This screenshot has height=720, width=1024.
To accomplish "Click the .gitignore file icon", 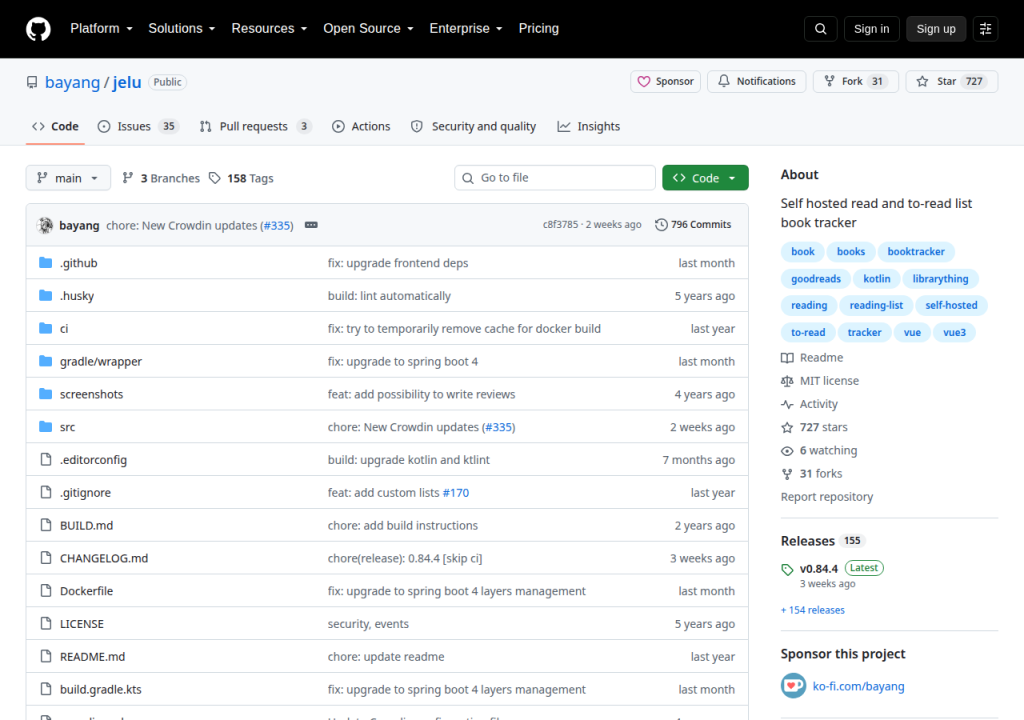I will (x=45, y=492).
